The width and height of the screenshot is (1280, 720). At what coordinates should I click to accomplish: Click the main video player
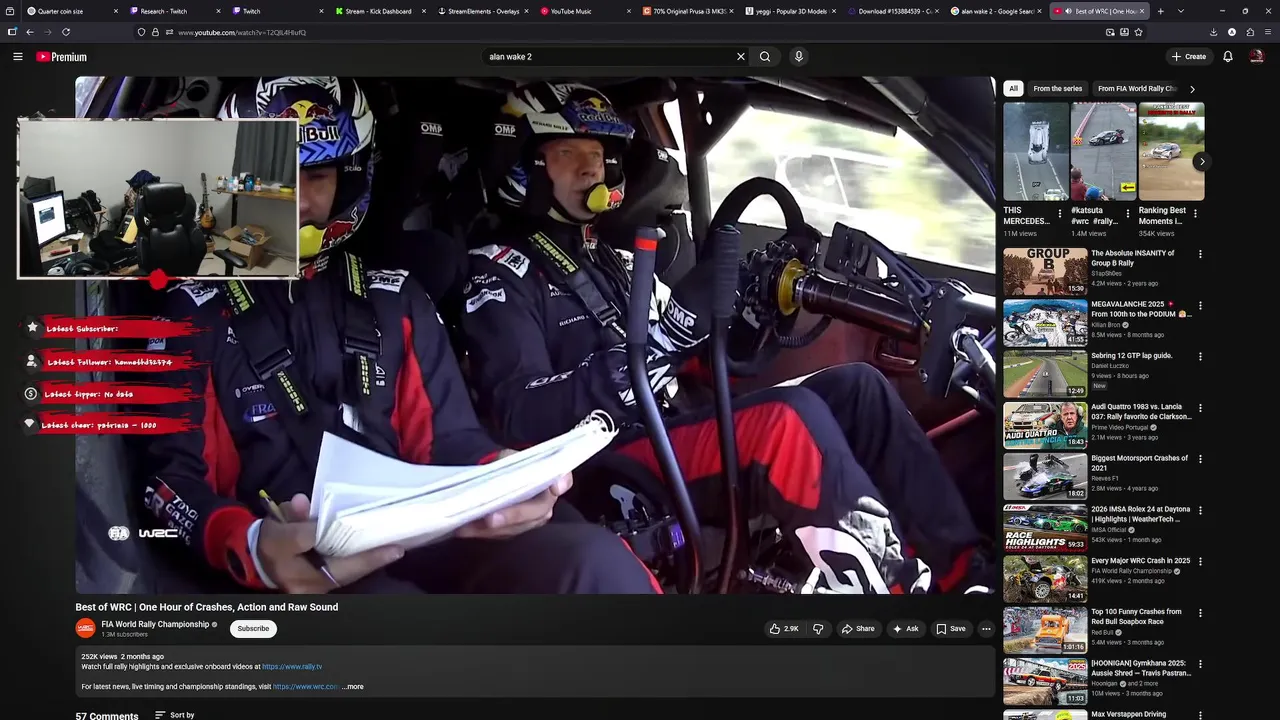coord(535,335)
